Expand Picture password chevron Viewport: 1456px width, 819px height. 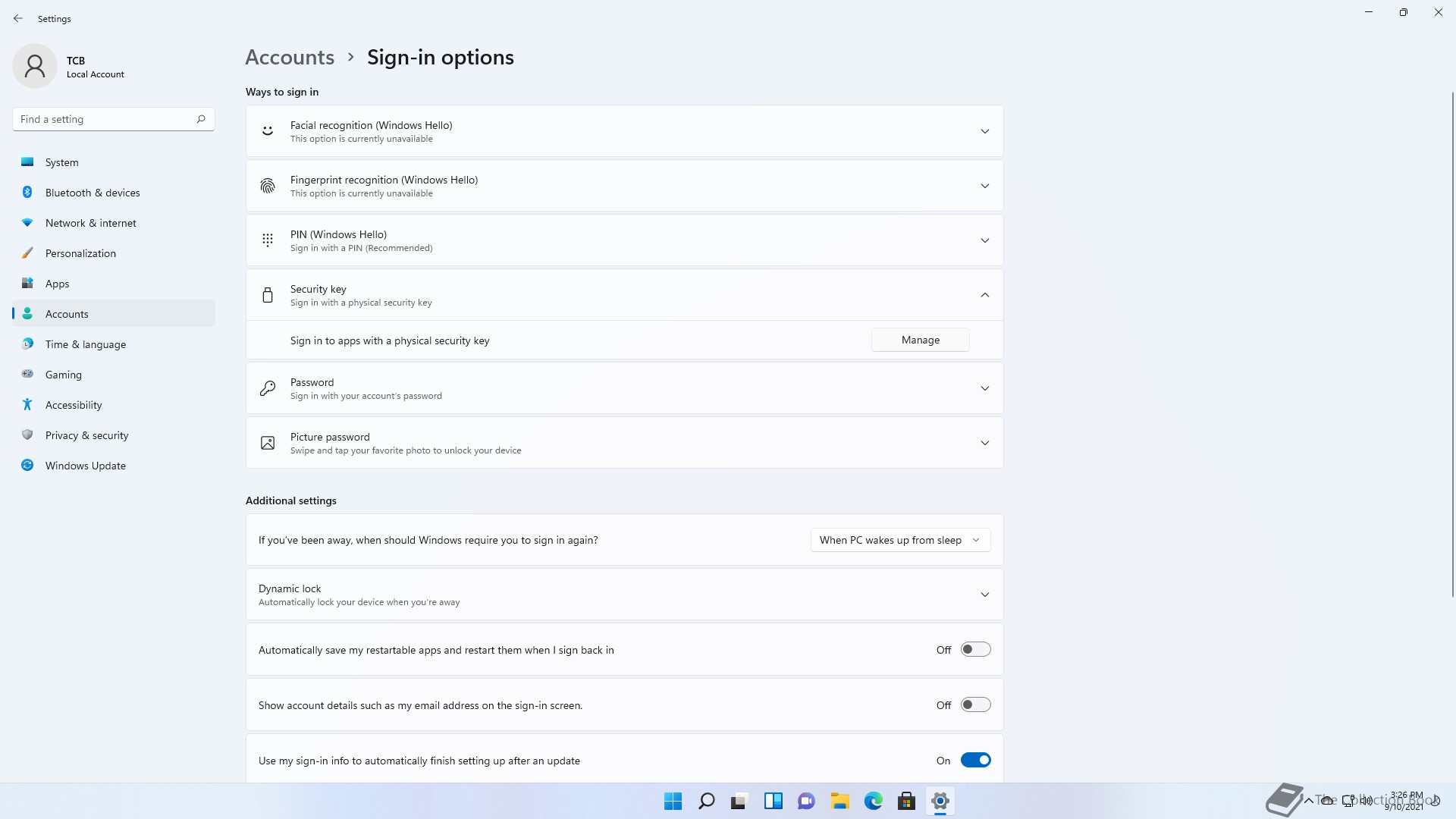(984, 443)
